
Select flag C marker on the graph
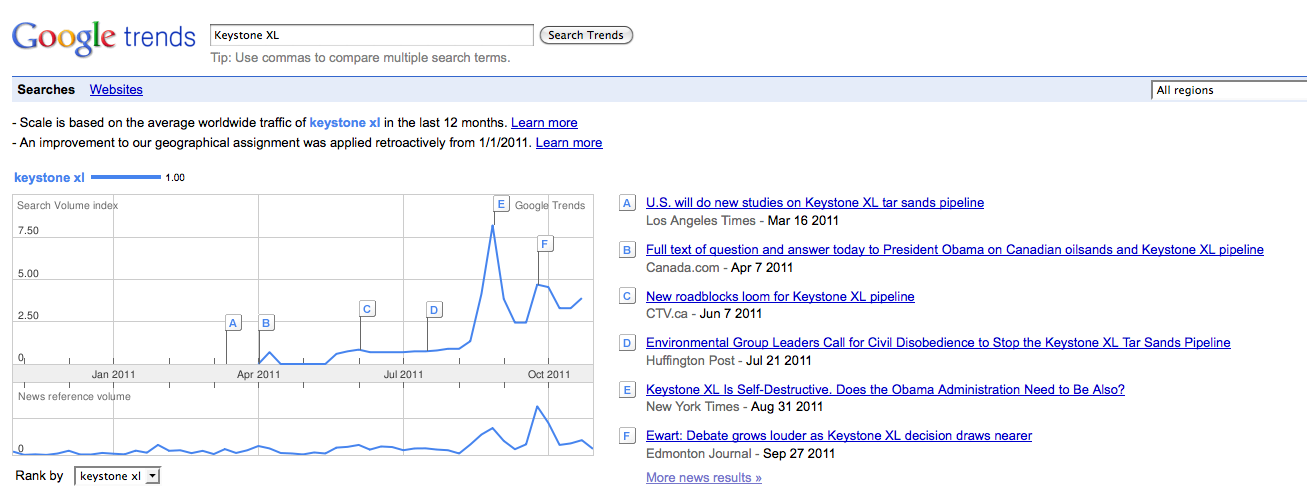coord(367,309)
